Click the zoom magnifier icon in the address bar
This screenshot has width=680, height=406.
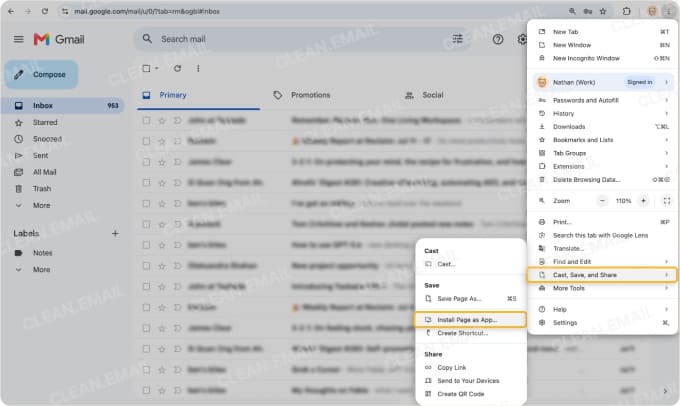(x=572, y=11)
